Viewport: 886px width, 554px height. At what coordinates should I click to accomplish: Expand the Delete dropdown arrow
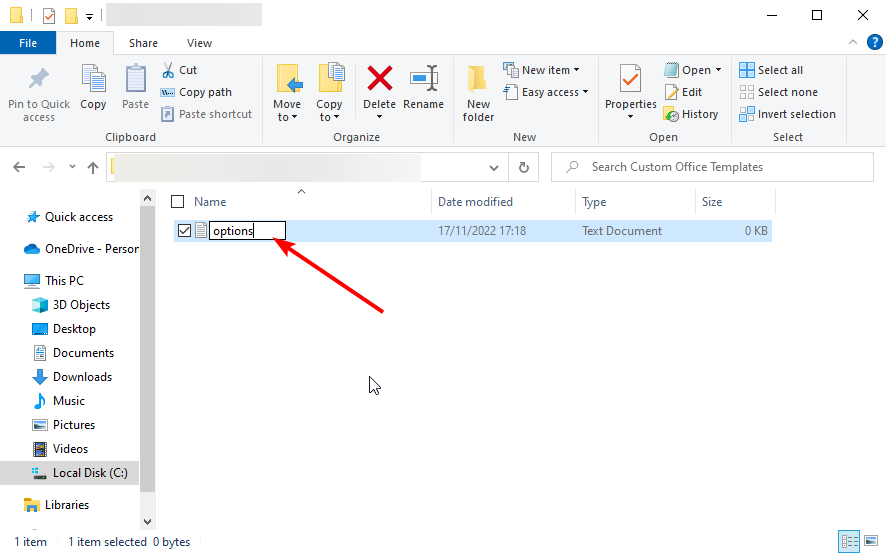[380, 117]
